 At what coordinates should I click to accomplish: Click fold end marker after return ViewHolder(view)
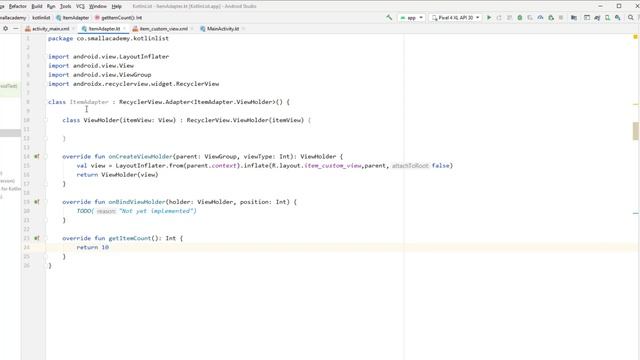point(46,184)
